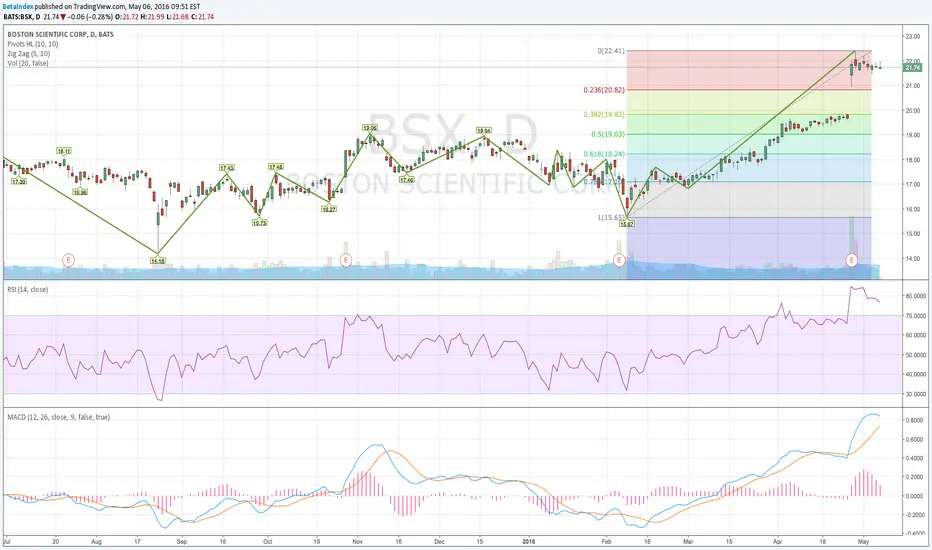Click the earnings E marker near Jul 20
Viewport: 932px width, 550px height.
click(x=69, y=260)
